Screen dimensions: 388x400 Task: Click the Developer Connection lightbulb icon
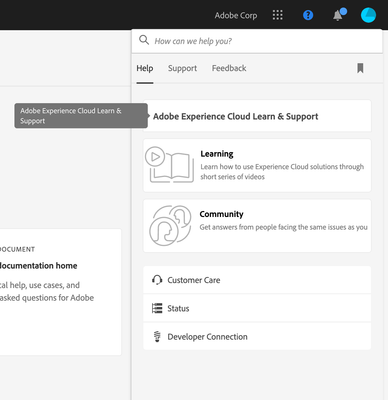click(x=157, y=337)
